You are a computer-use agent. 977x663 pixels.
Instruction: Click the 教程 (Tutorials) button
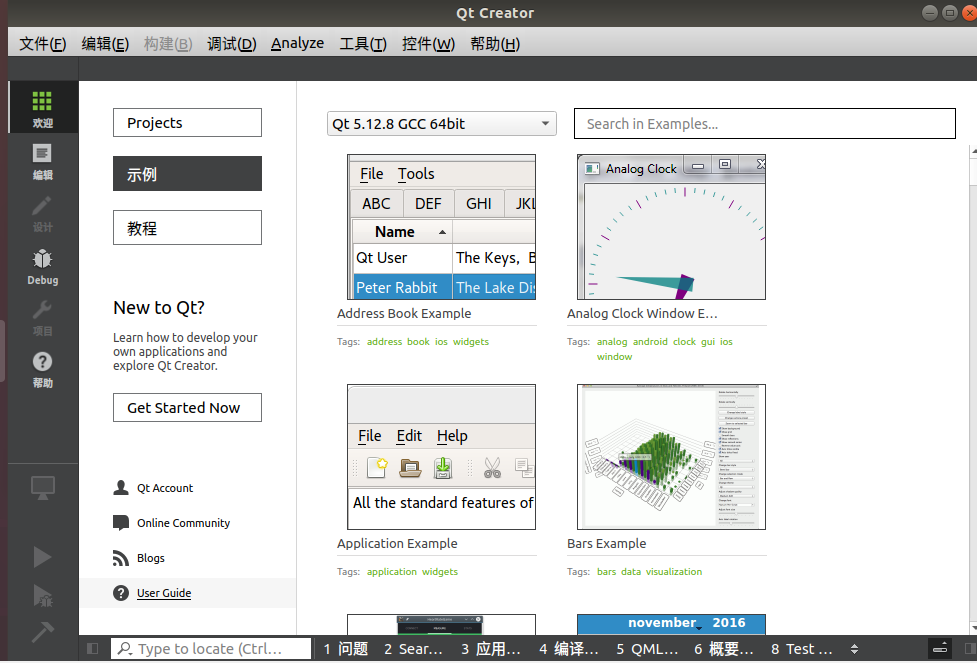pyautogui.click(x=187, y=227)
